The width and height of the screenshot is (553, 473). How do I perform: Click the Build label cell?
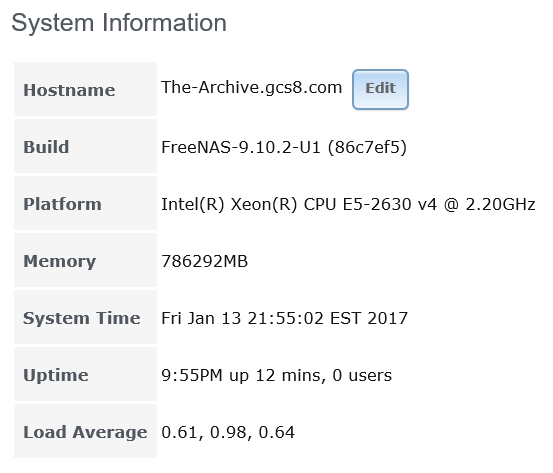(x=85, y=146)
